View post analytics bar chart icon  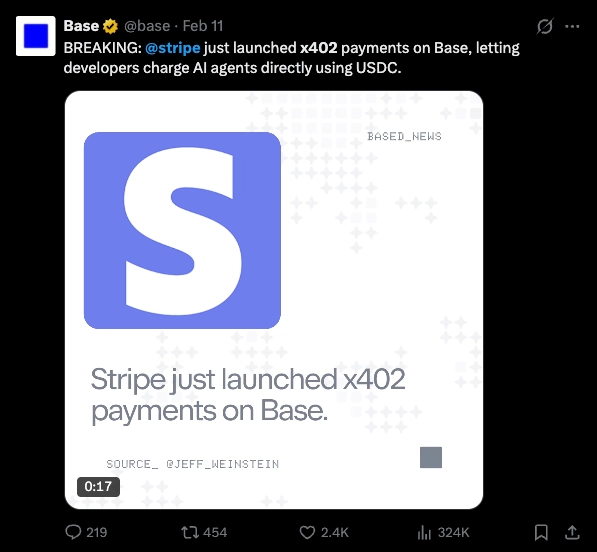click(x=424, y=532)
